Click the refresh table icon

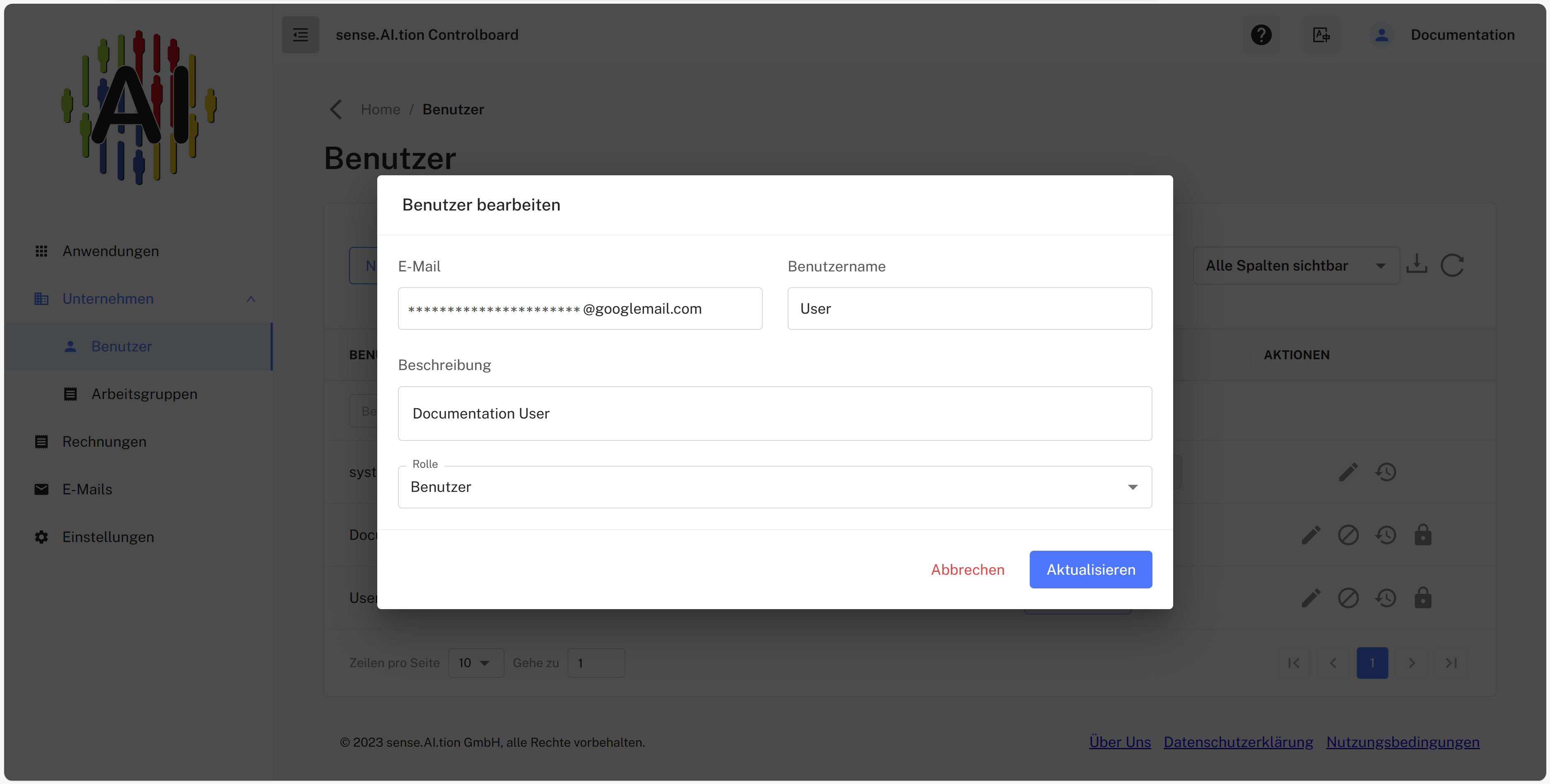pos(1453,265)
